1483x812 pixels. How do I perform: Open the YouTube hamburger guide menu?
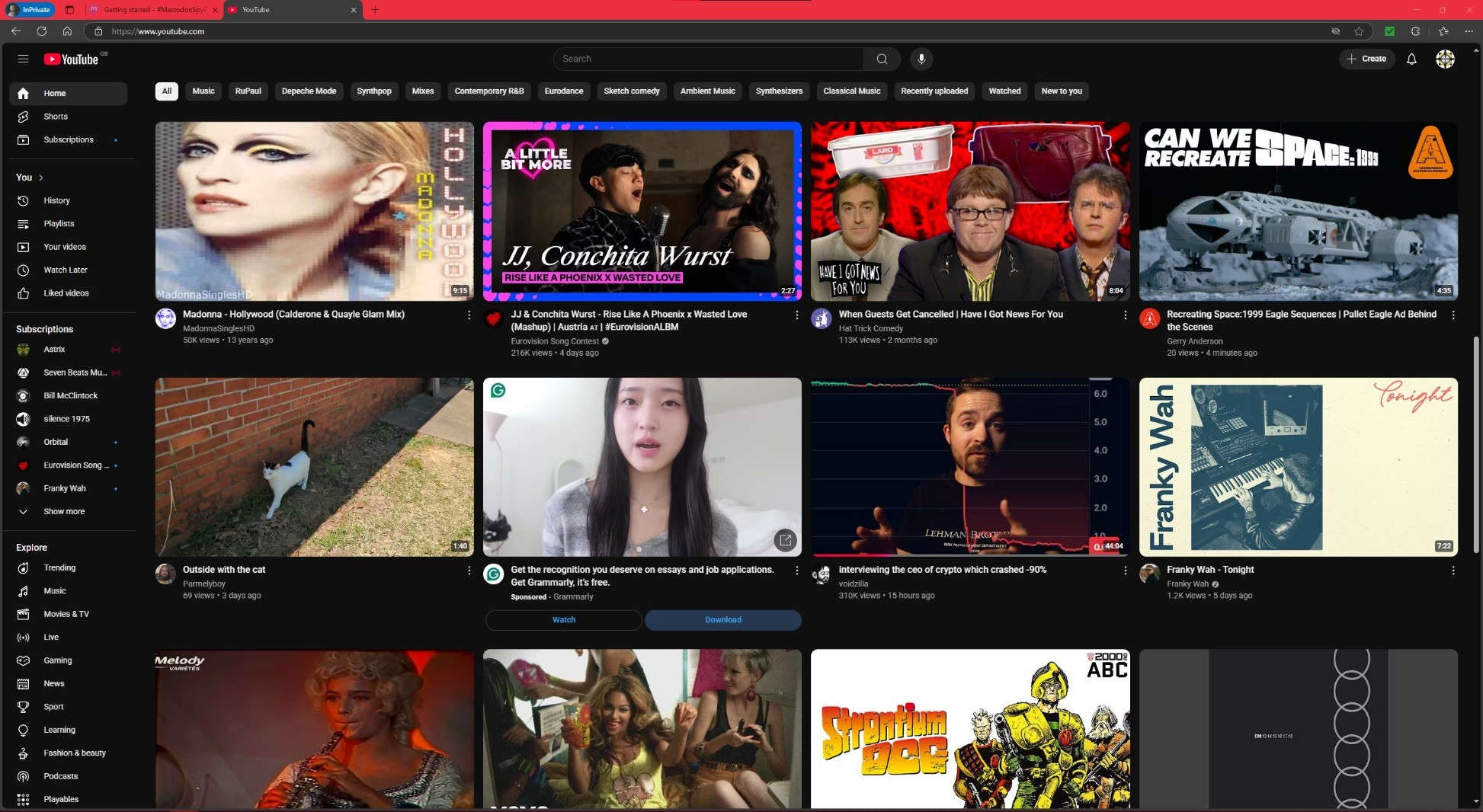click(x=23, y=59)
